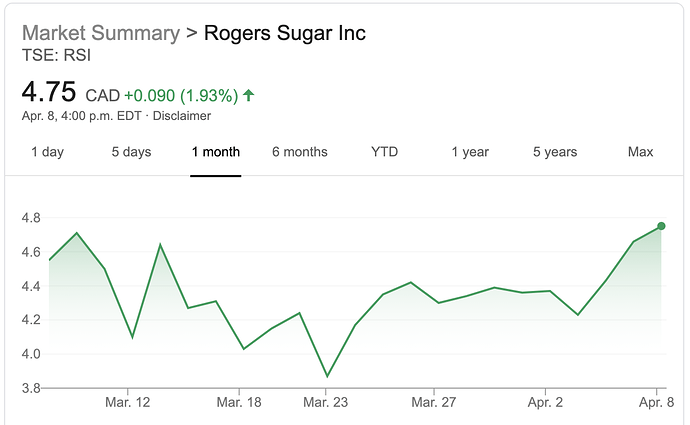
Task: Open the Disclaimer link
Action: 182,116
